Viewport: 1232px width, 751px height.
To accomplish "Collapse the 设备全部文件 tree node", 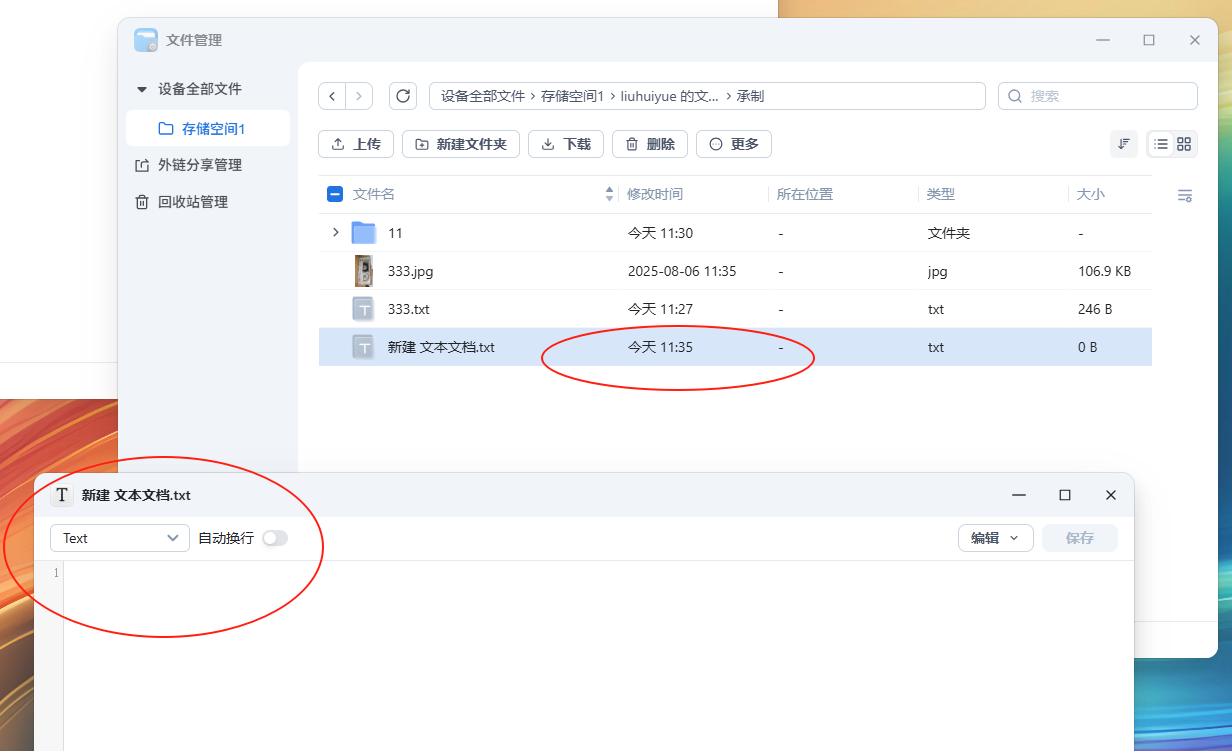I will tap(142, 89).
